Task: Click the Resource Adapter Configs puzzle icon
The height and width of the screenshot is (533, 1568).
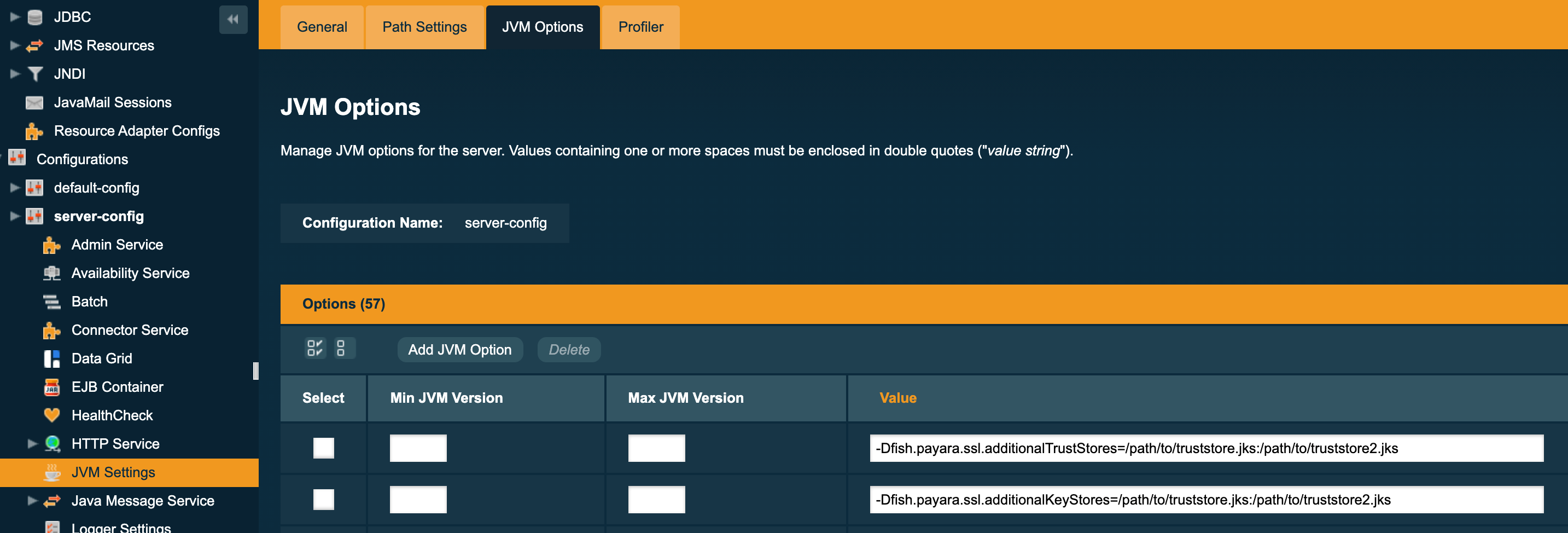Action: pyautogui.click(x=33, y=130)
